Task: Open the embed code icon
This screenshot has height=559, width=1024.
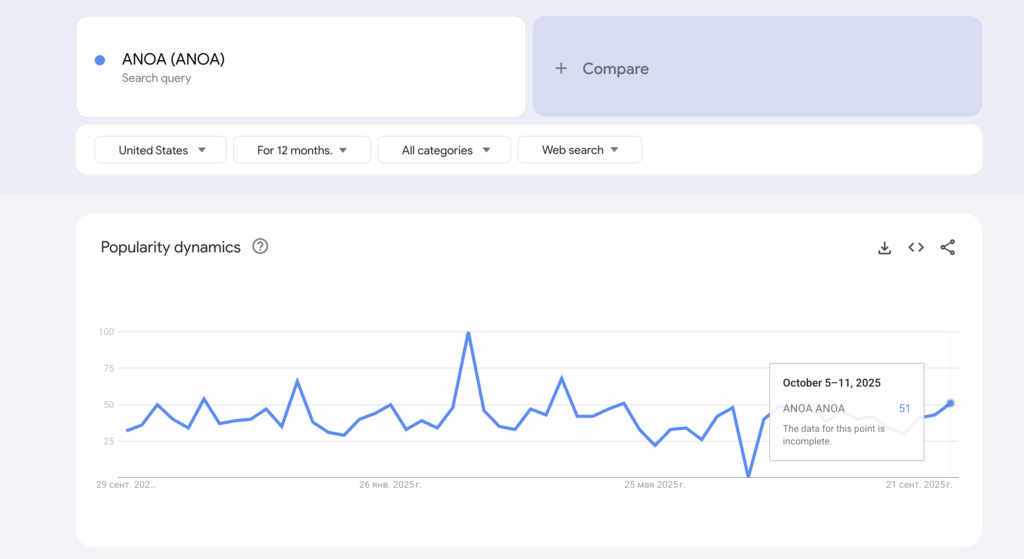Action: (x=916, y=248)
